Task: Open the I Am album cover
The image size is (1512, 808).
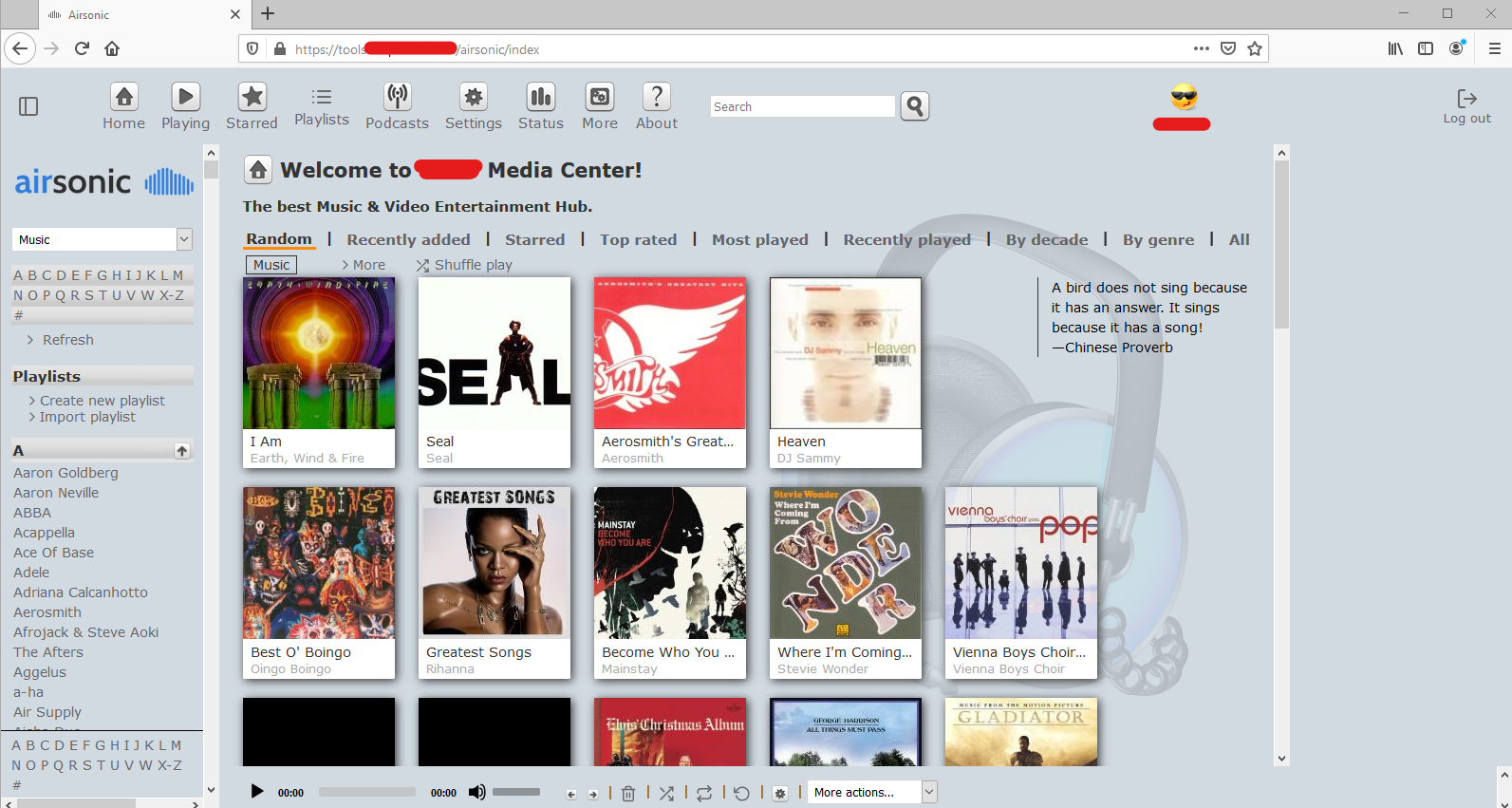Action: click(x=319, y=353)
